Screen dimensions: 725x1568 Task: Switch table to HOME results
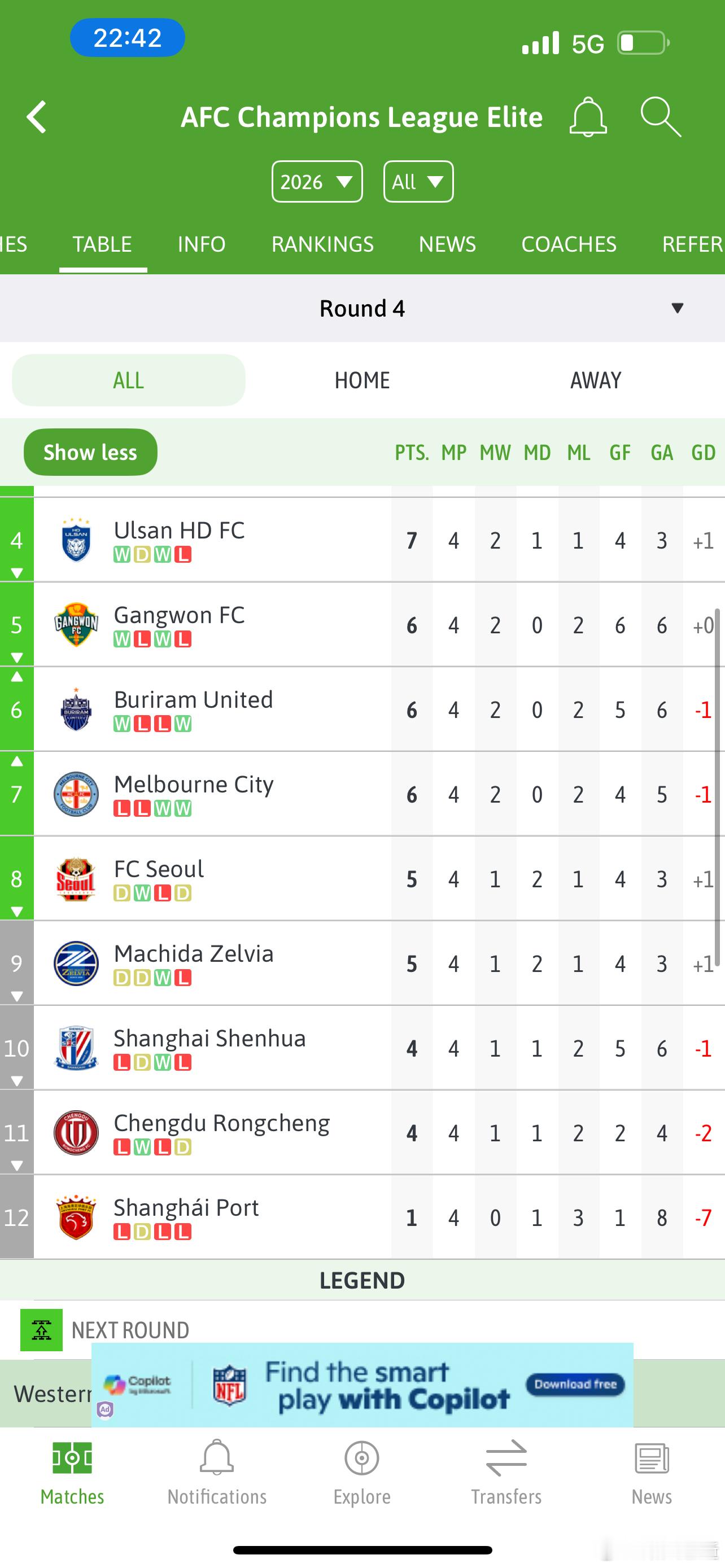(x=362, y=380)
